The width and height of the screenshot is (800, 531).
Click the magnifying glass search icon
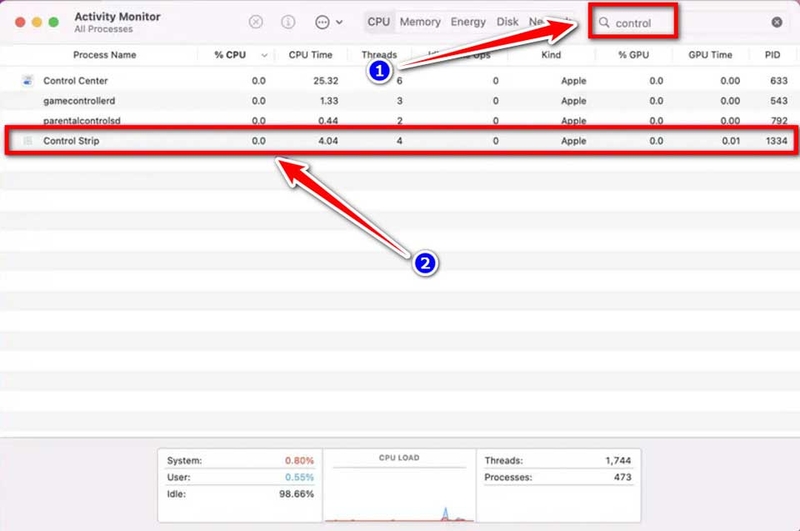pos(604,22)
